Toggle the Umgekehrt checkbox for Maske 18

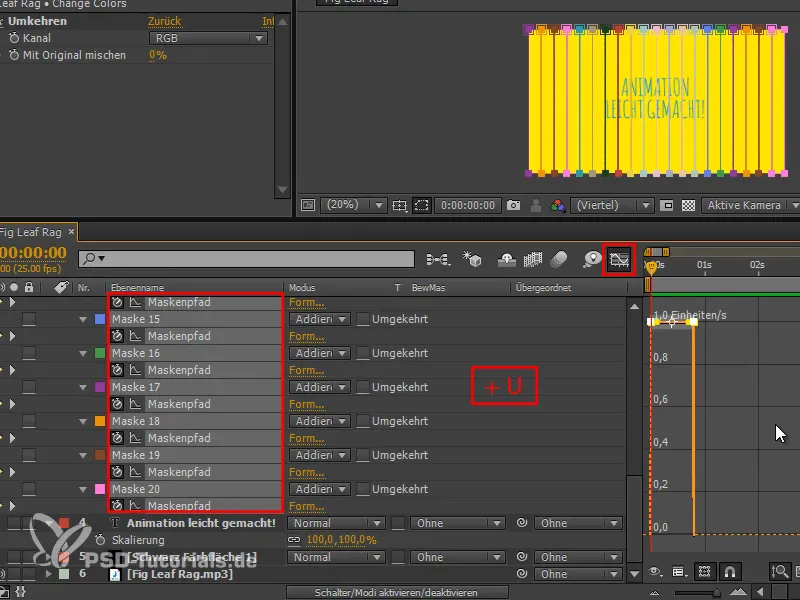tap(363, 421)
